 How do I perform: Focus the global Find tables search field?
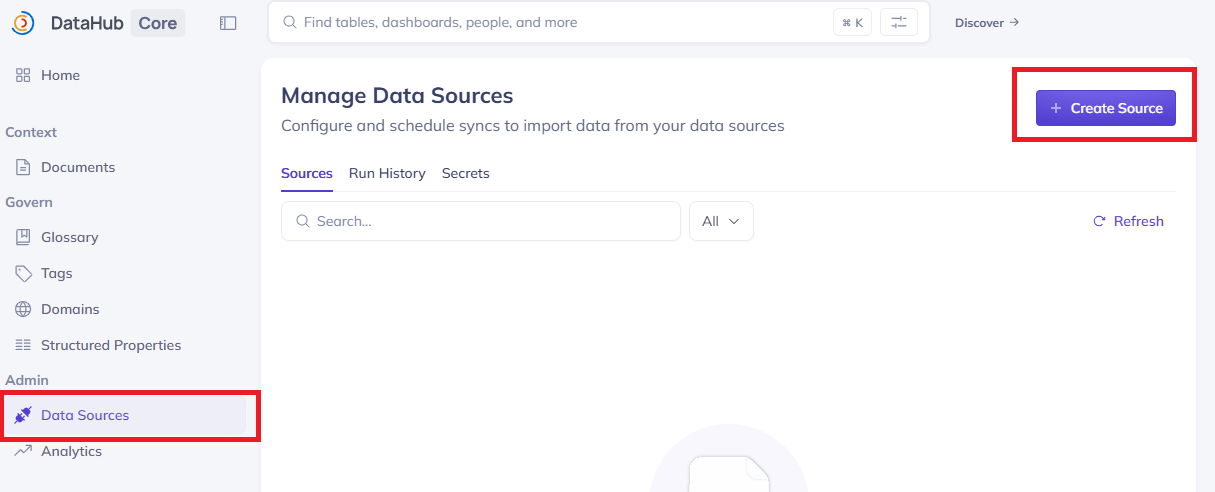point(599,22)
